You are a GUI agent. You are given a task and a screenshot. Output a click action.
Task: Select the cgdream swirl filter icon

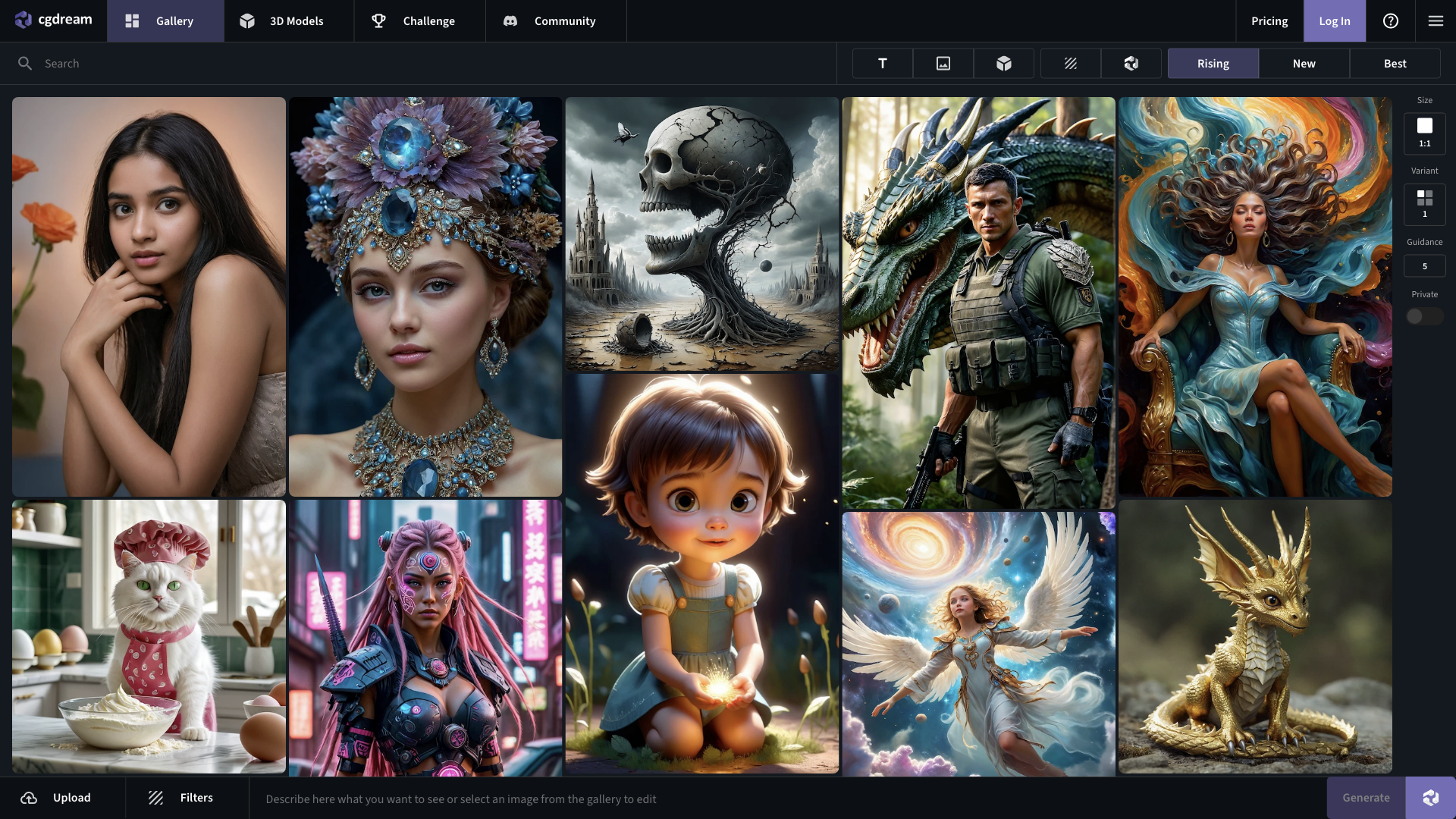point(1131,63)
